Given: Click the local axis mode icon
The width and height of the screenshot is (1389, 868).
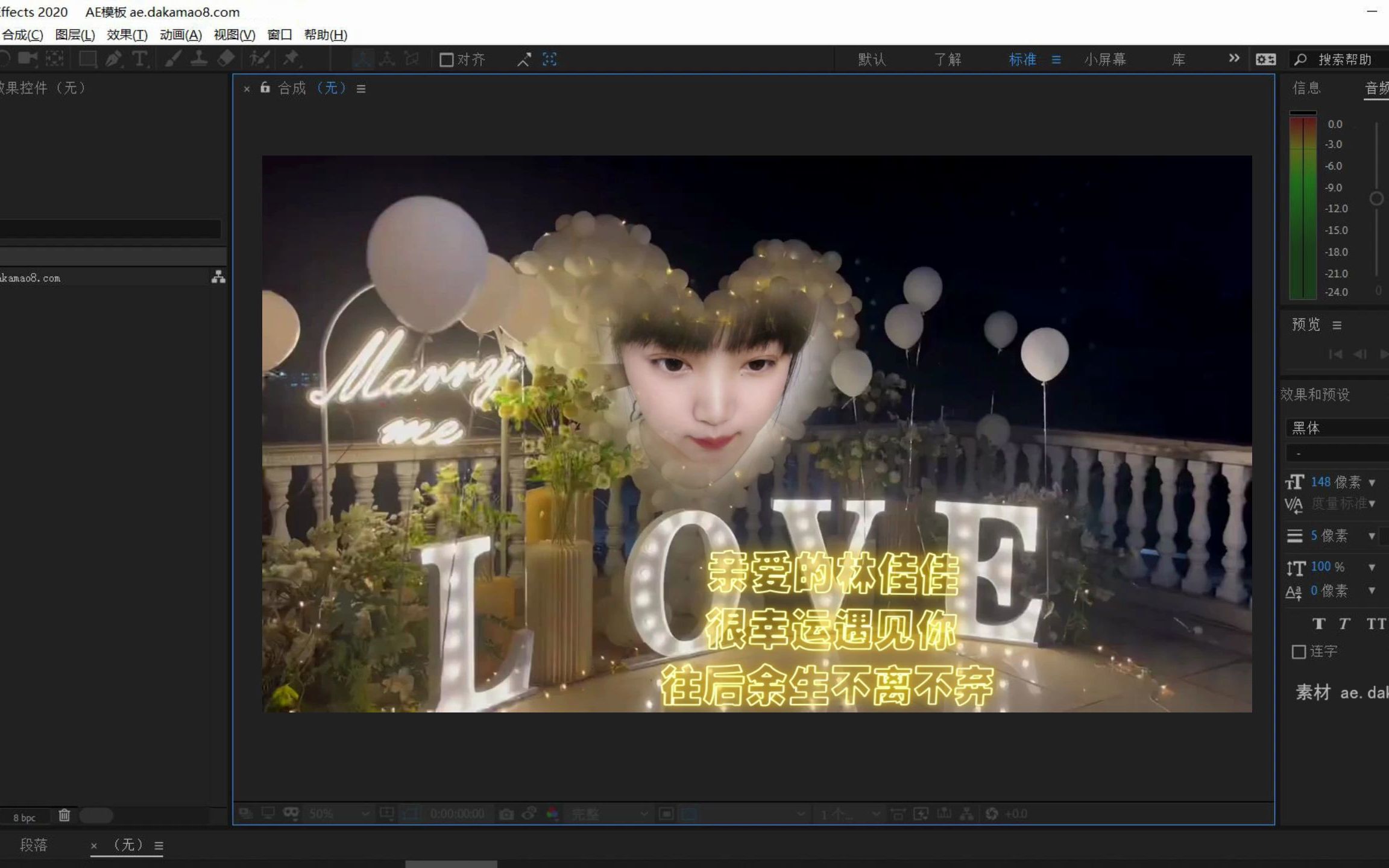Looking at the screenshot, I should click(362, 59).
